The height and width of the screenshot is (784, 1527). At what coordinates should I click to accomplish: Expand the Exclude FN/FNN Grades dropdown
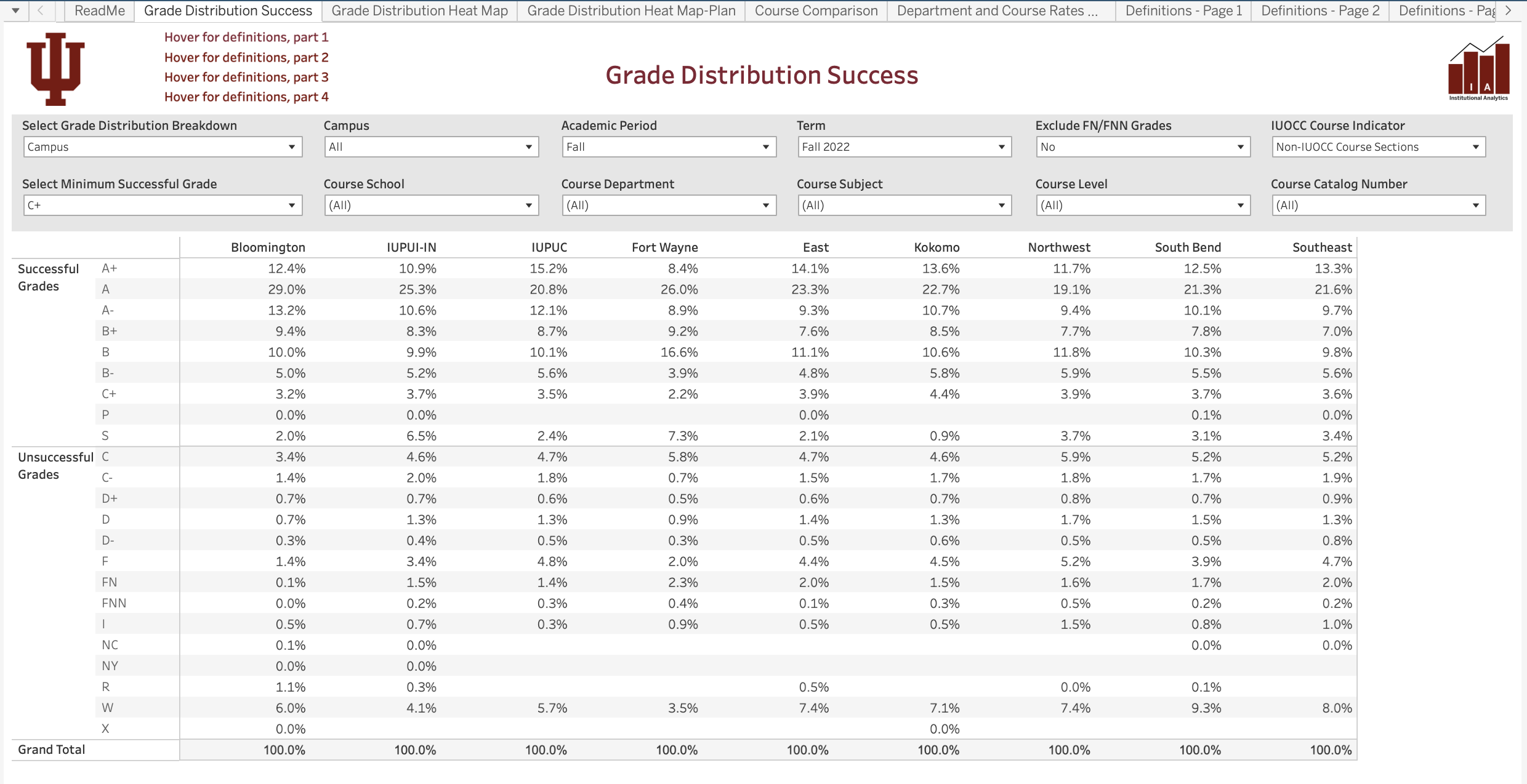1142,147
